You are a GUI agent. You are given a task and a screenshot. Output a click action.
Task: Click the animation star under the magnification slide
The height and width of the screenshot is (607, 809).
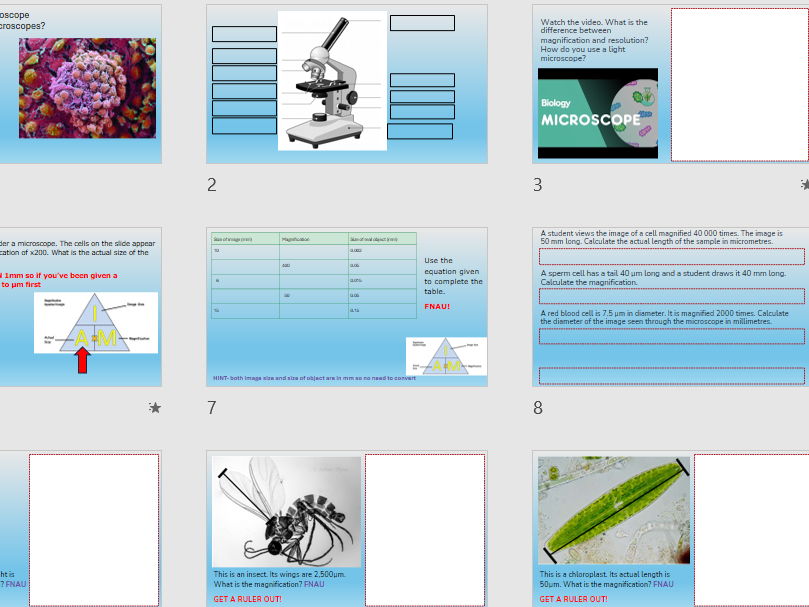(154, 407)
